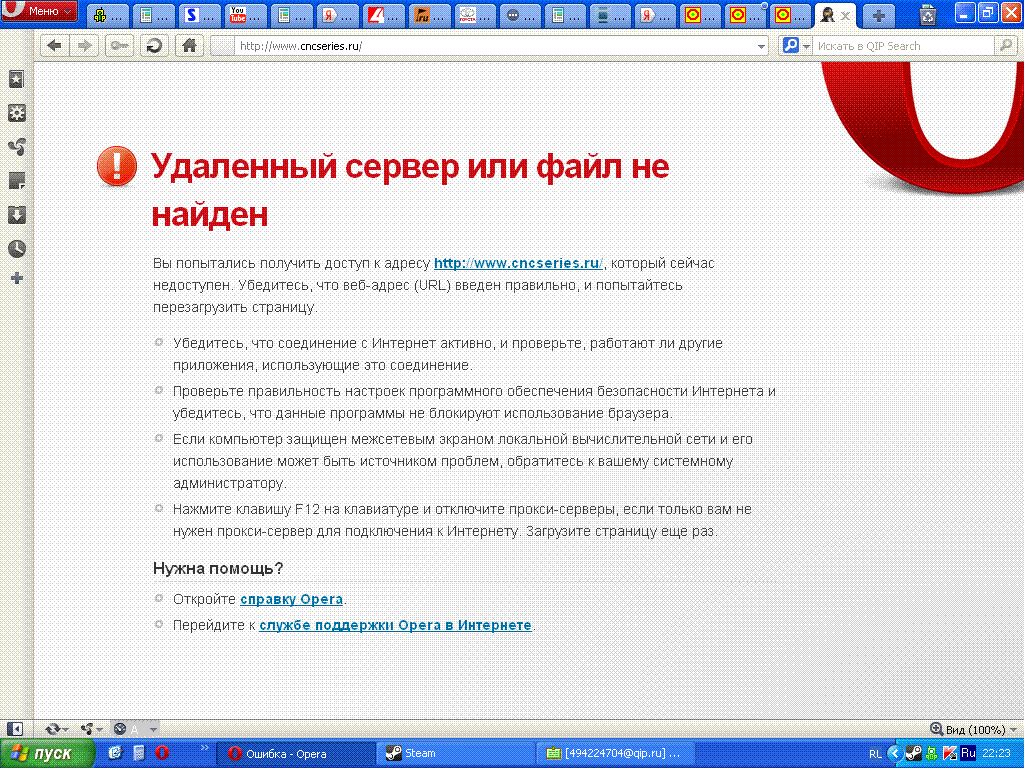Expand the address bar history dropdown

(x=761, y=46)
